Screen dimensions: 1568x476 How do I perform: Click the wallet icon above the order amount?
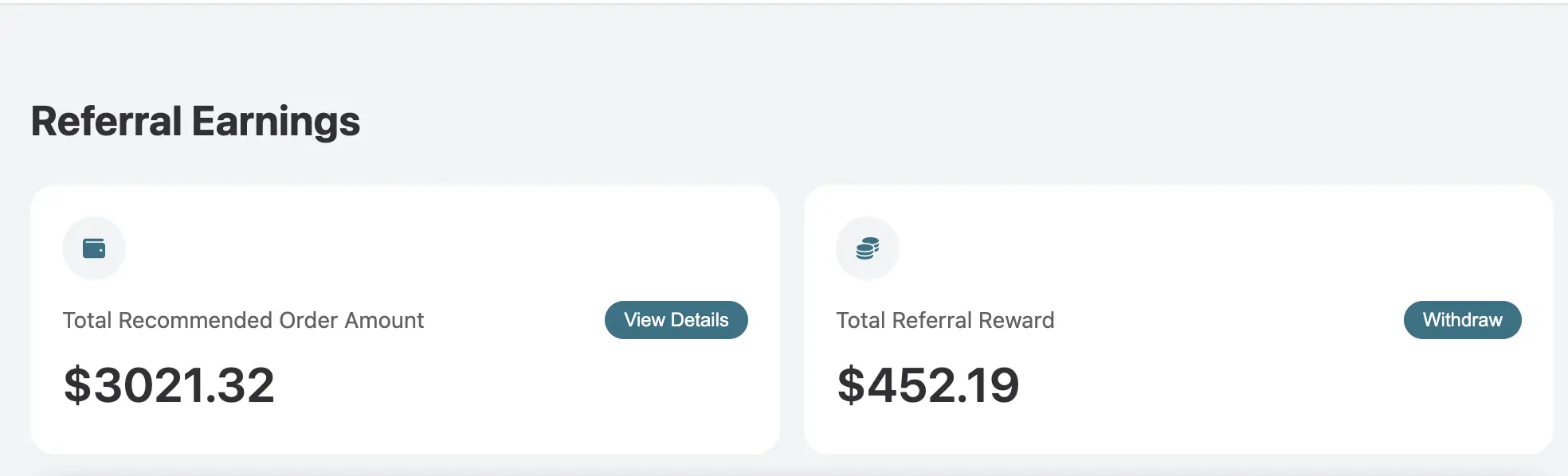point(94,248)
